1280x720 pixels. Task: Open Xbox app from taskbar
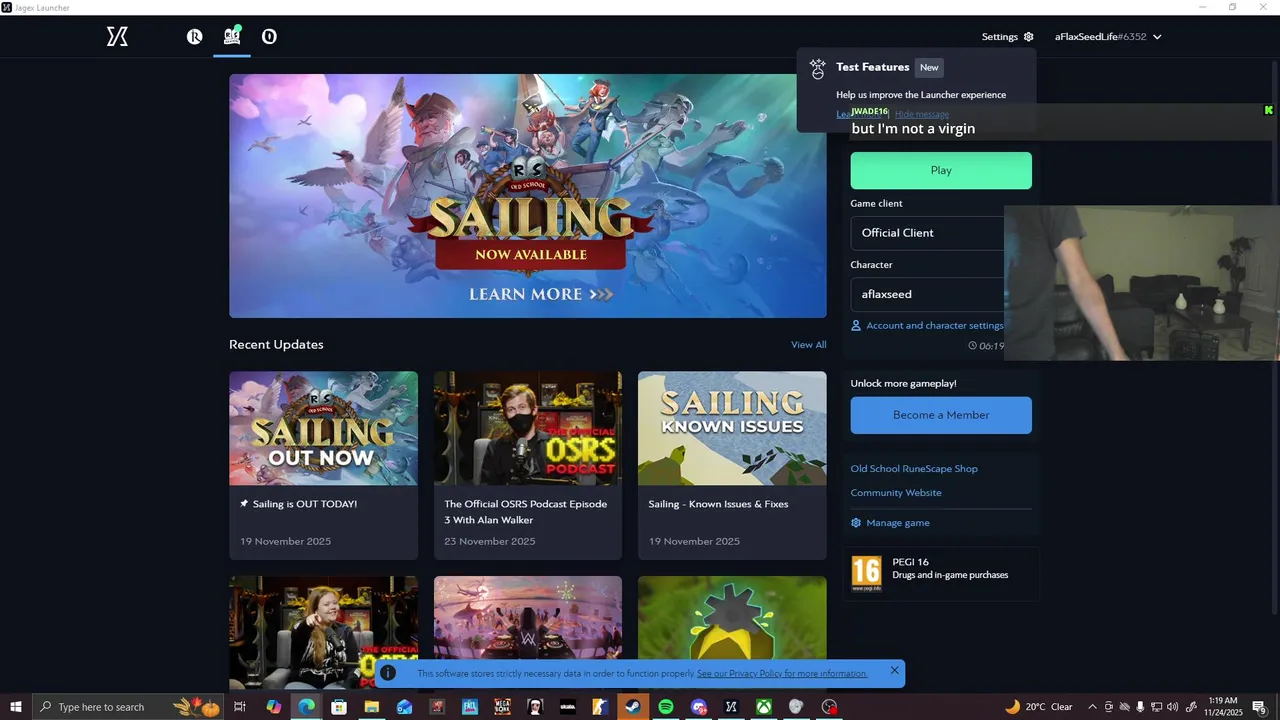coord(763,707)
